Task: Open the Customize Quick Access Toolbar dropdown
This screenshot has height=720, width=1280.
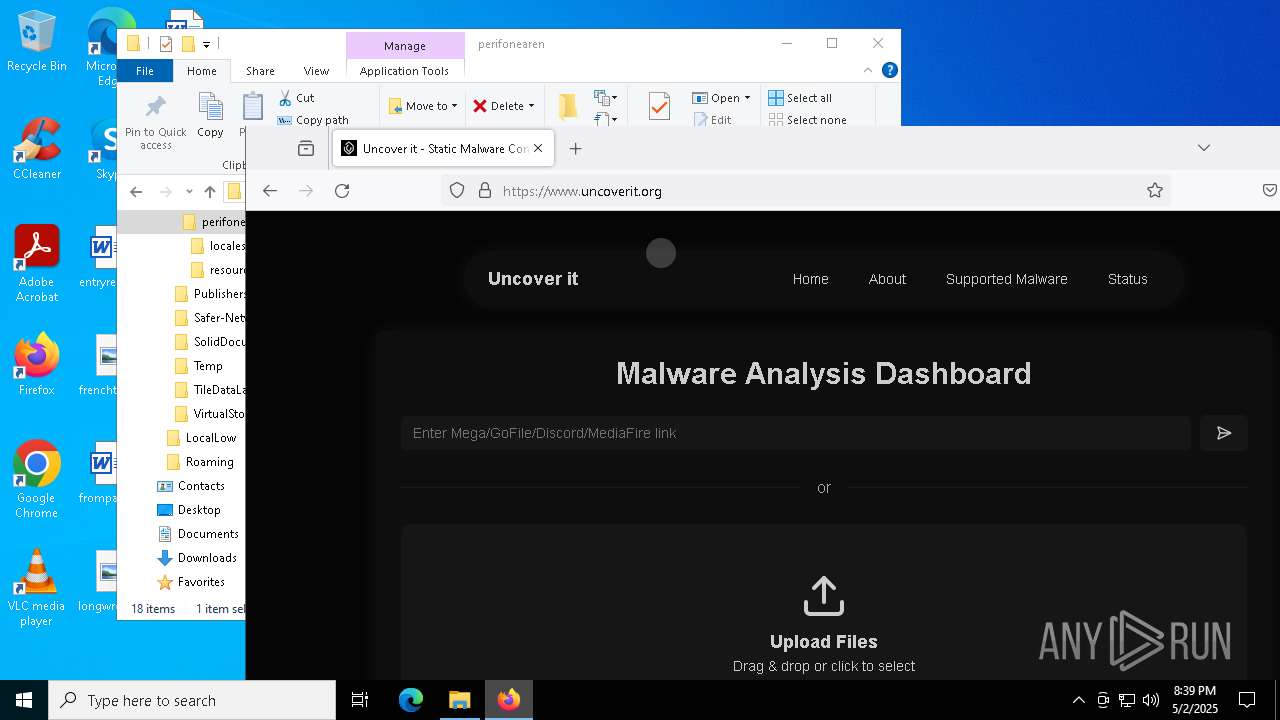Action: [x=206, y=44]
